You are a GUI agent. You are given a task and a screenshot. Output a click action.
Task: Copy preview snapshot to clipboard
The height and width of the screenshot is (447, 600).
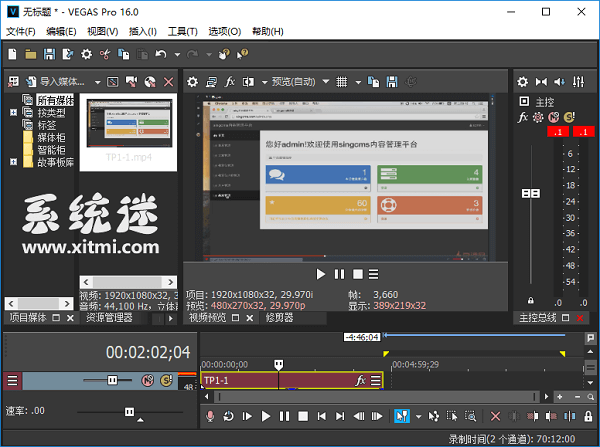(x=373, y=82)
